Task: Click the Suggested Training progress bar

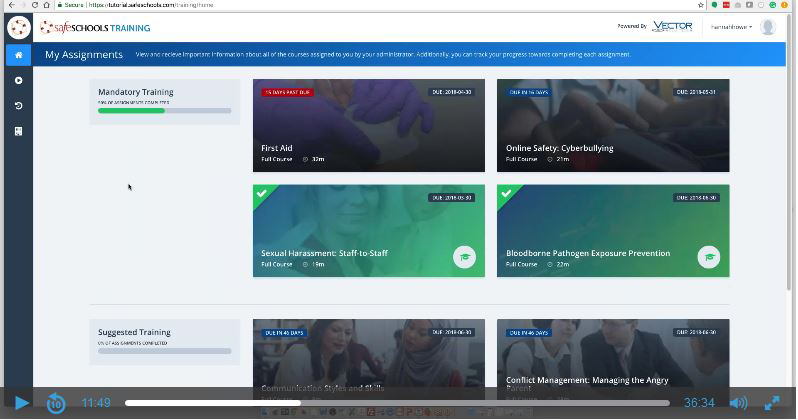Action: coord(164,351)
